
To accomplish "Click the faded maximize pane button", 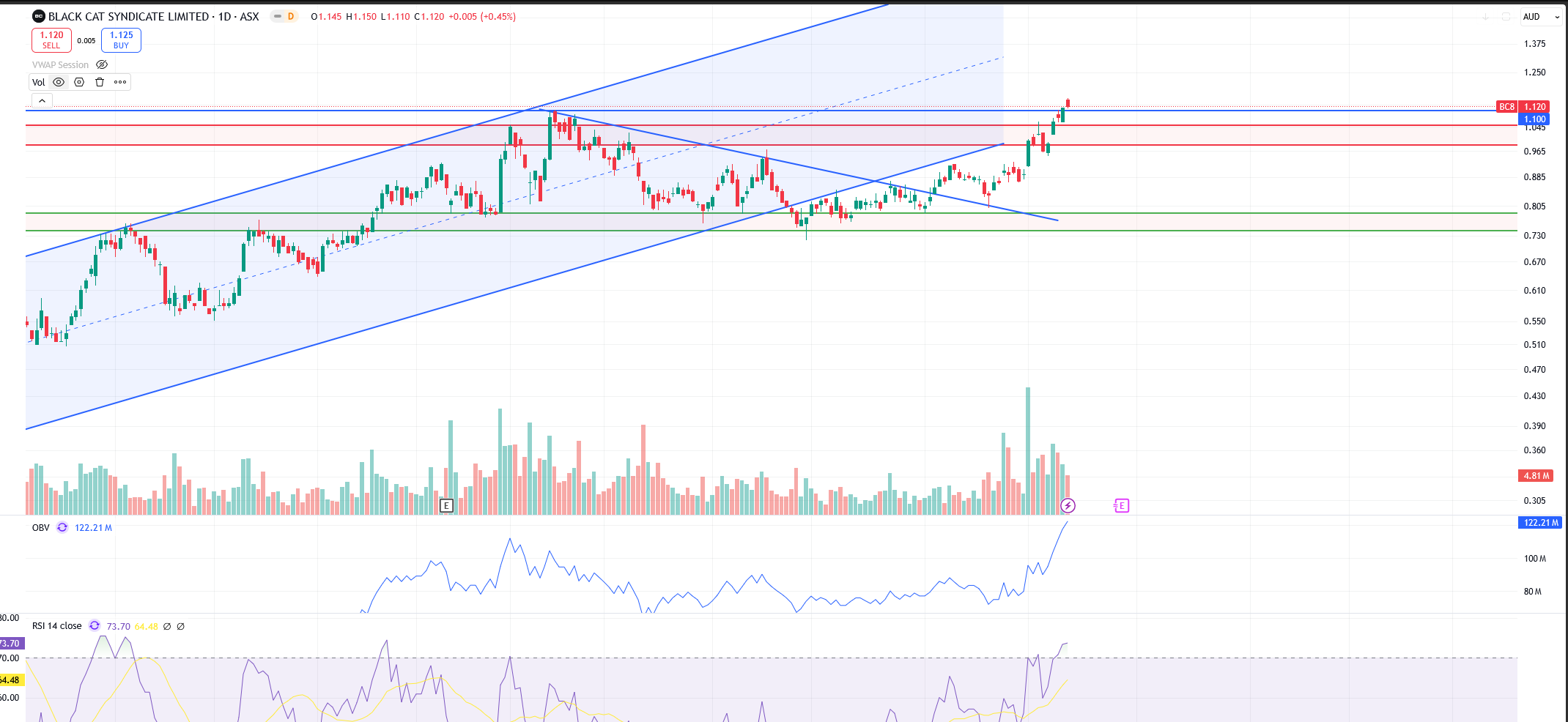I will [x=1506, y=16].
